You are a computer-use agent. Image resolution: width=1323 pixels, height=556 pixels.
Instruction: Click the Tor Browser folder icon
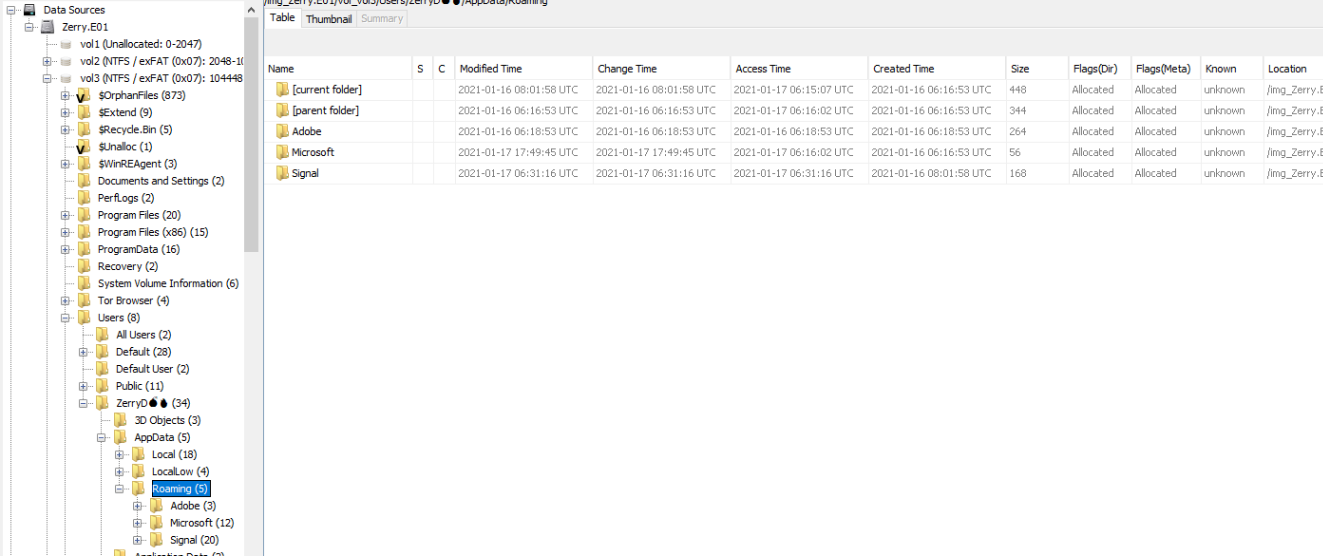(x=84, y=301)
